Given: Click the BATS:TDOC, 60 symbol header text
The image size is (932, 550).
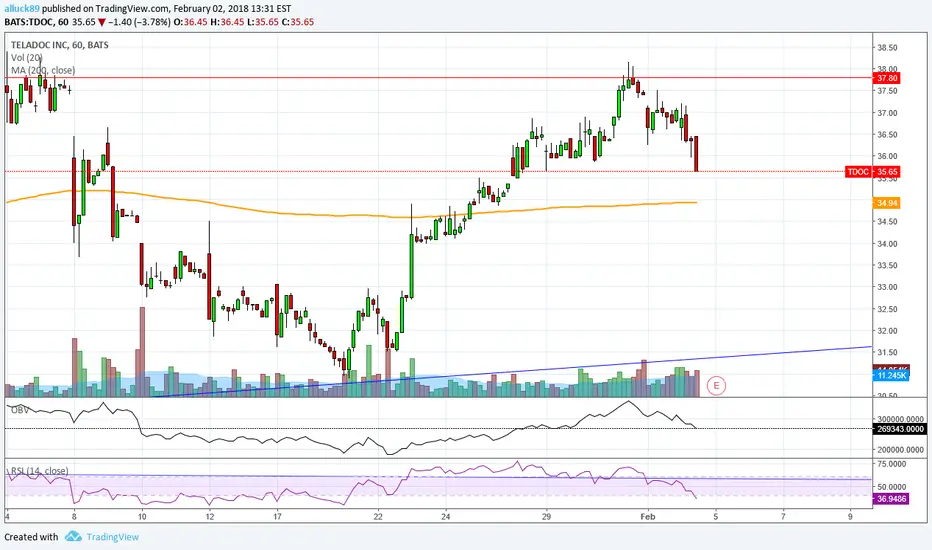Looking at the screenshot, I should click(x=36, y=22).
